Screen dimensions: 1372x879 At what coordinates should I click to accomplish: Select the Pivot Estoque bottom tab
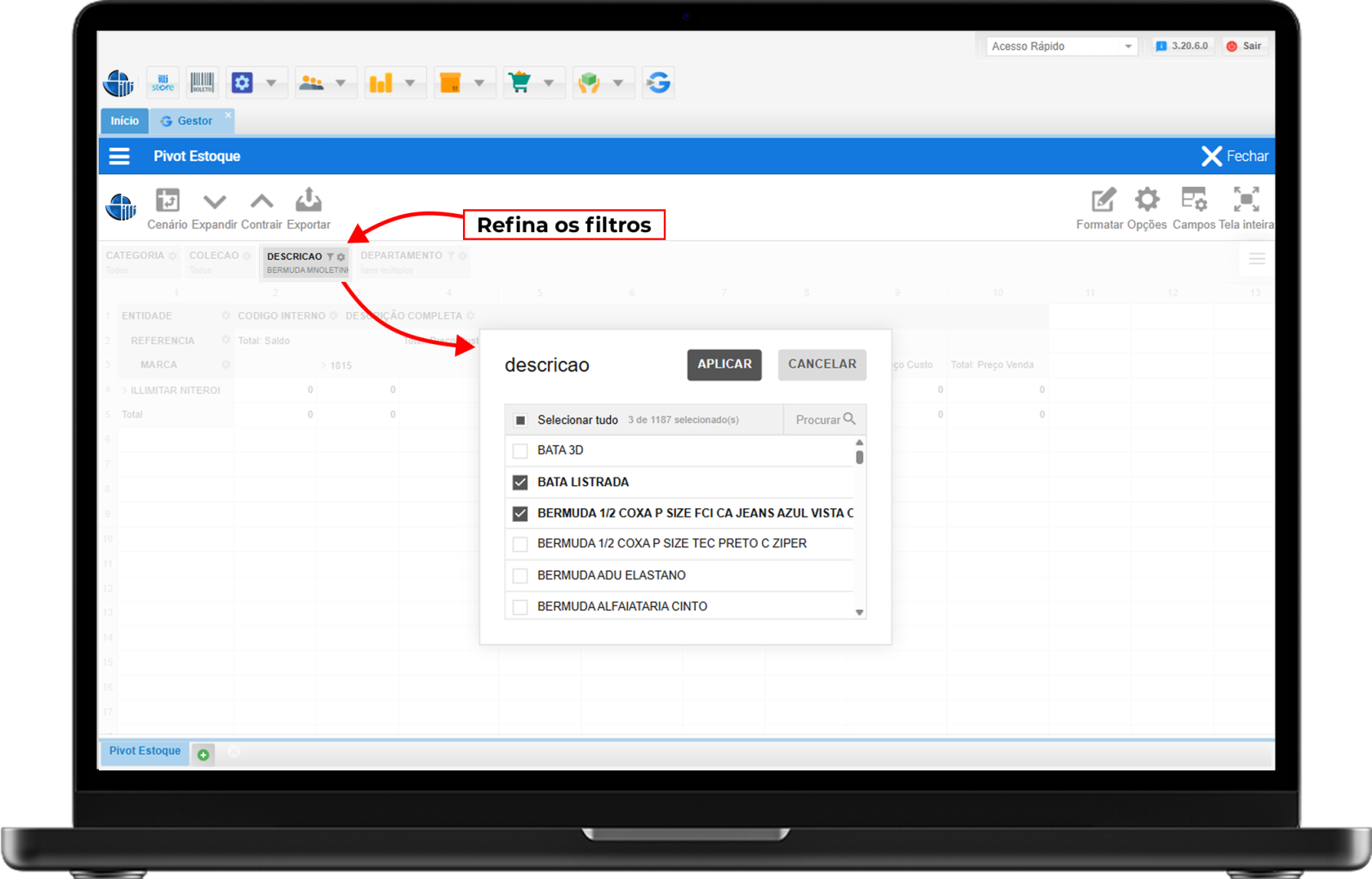tap(145, 751)
